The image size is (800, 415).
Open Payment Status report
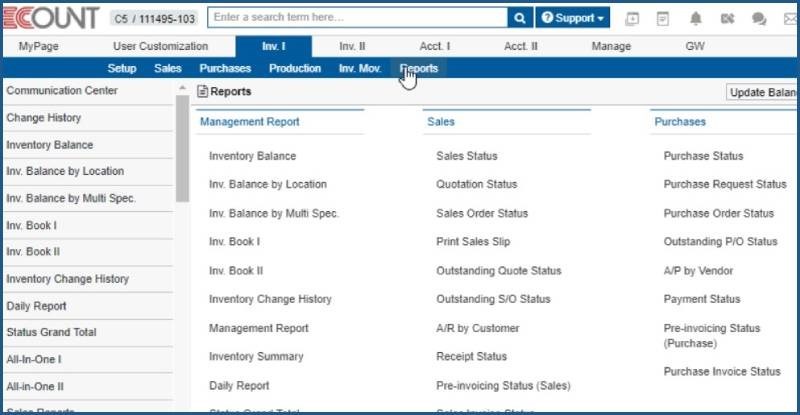pyautogui.click(x=702, y=299)
